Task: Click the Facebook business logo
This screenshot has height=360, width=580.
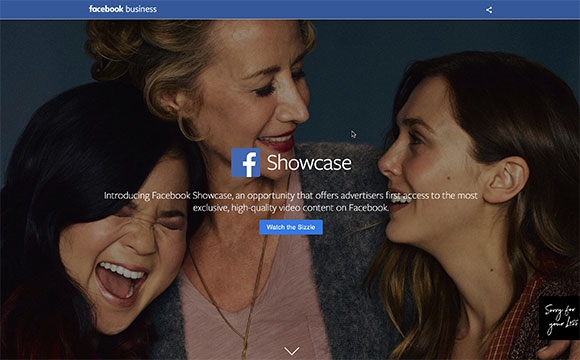Action: (123, 9)
